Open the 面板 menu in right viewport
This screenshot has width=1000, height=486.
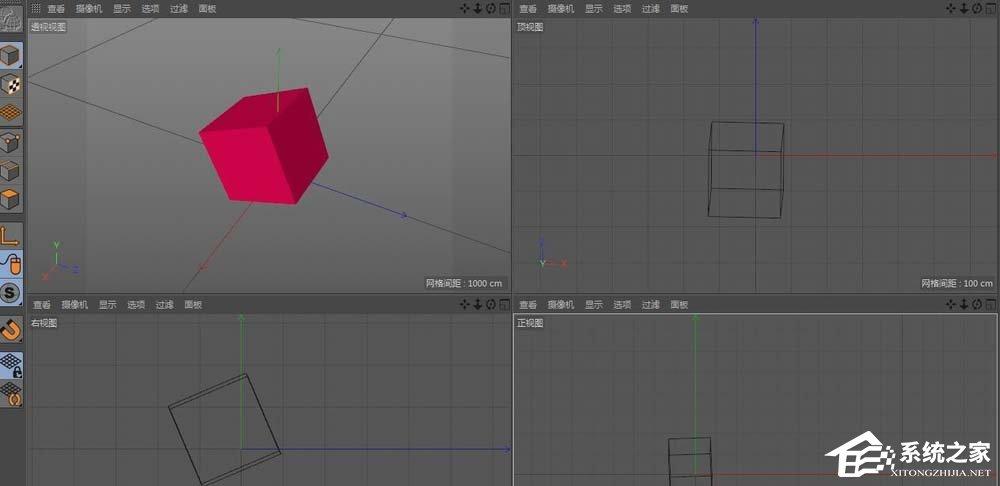point(193,305)
